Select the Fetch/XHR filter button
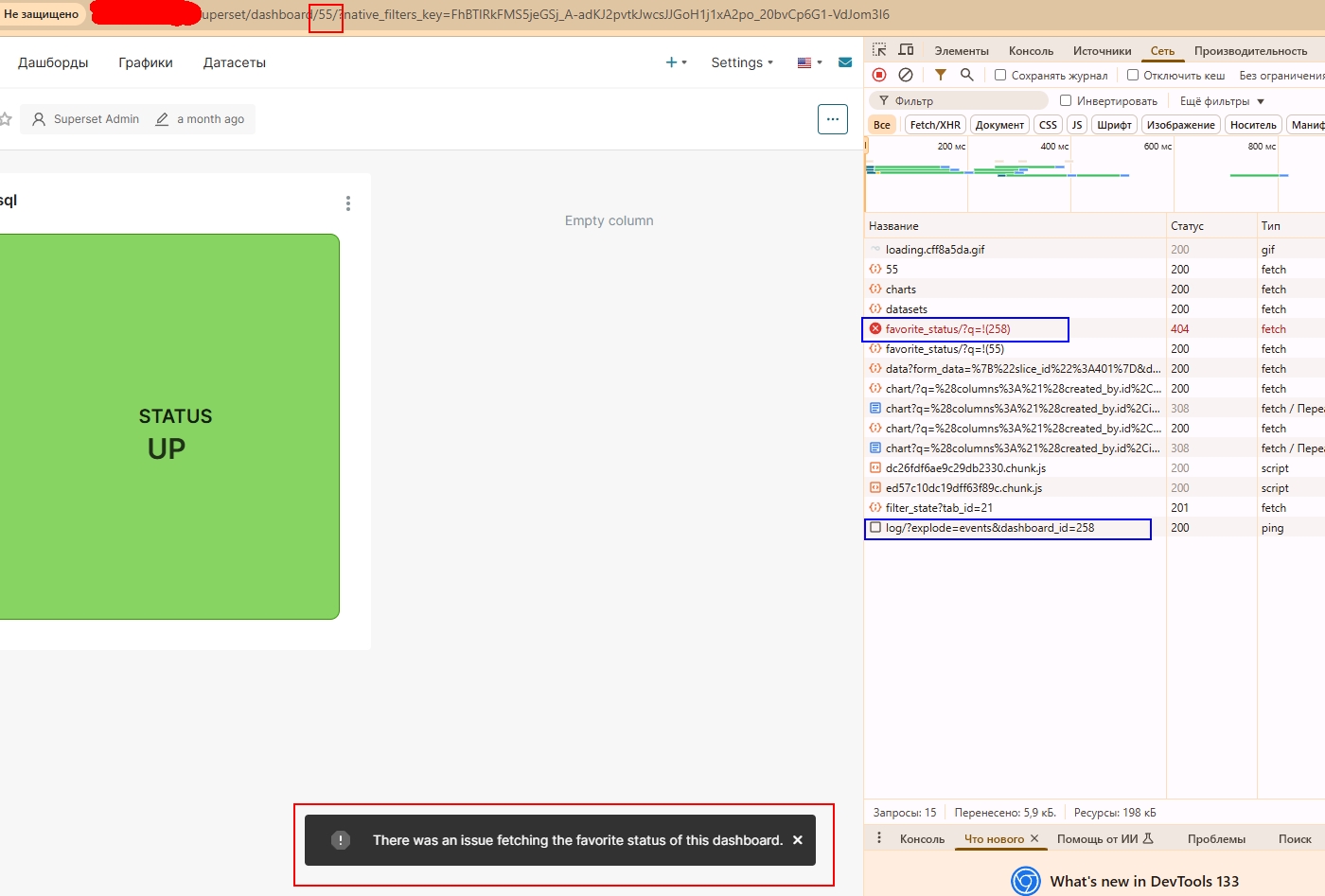This screenshot has width=1325, height=896. (934, 125)
